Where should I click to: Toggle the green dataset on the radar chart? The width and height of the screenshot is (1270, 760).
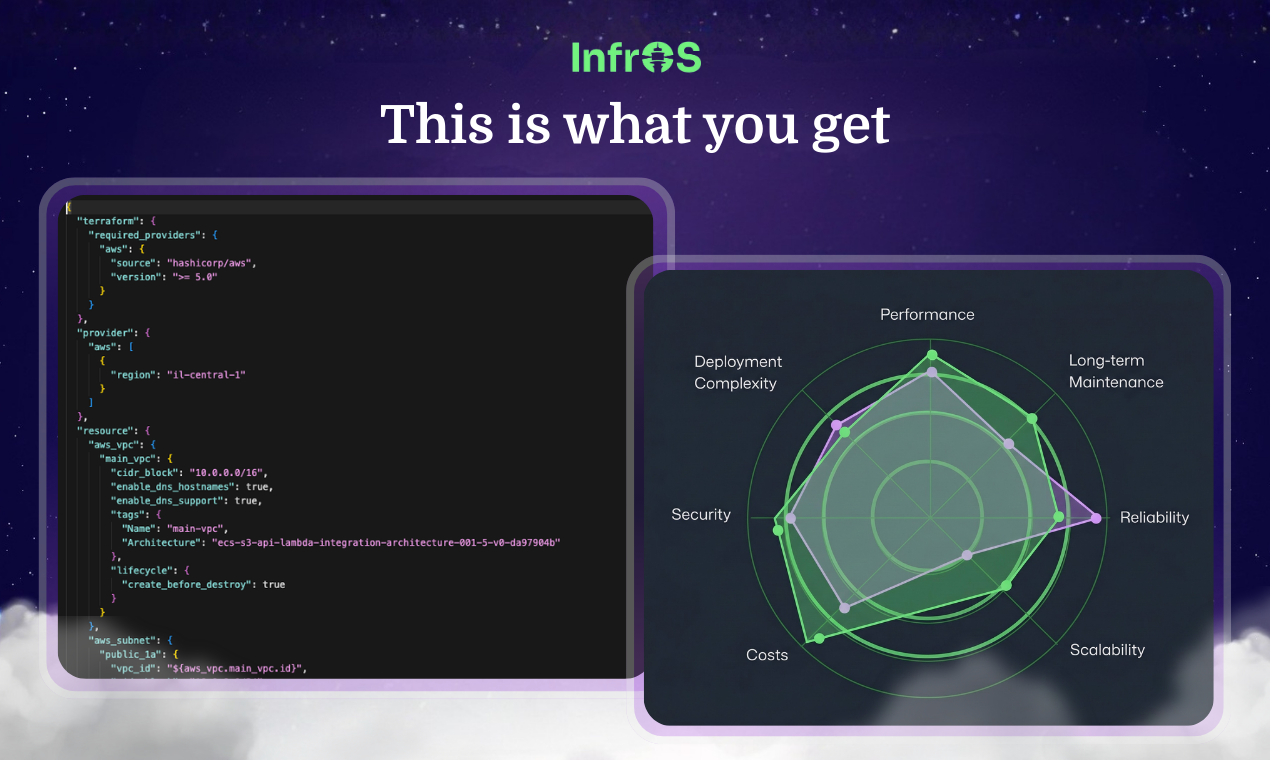(x=932, y=354)
